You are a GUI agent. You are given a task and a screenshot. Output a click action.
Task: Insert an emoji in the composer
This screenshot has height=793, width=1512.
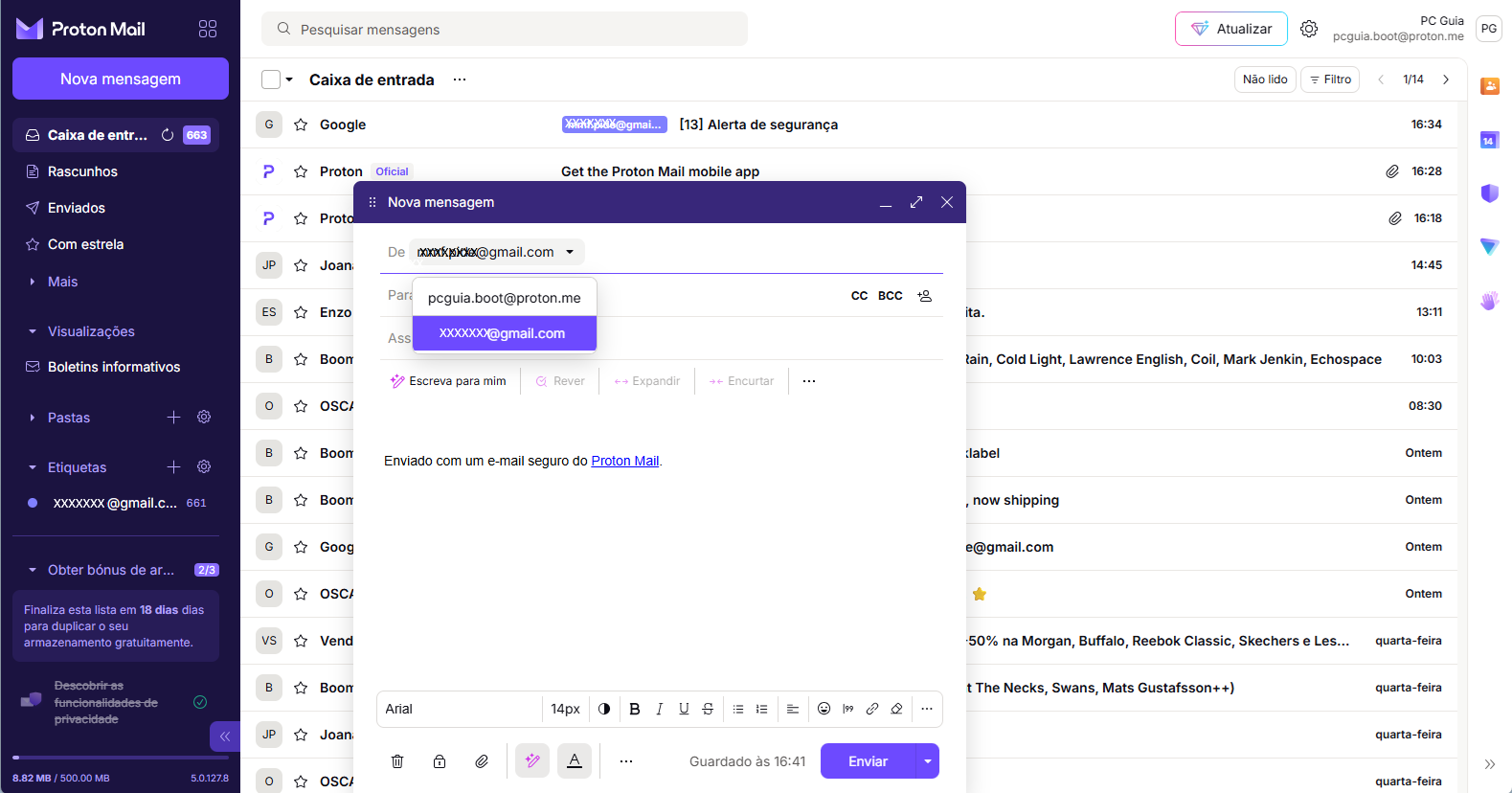click(824, 709)
